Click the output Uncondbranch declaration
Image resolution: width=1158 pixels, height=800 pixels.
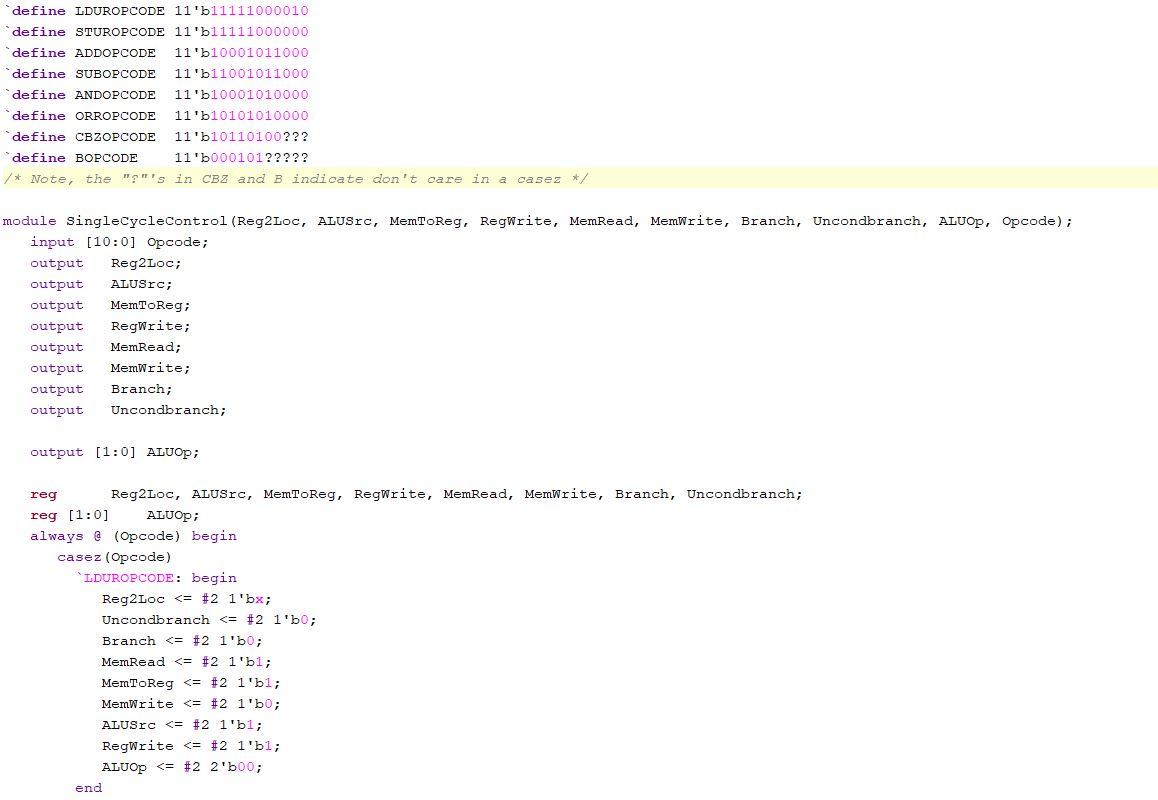(x=128, y=410)
